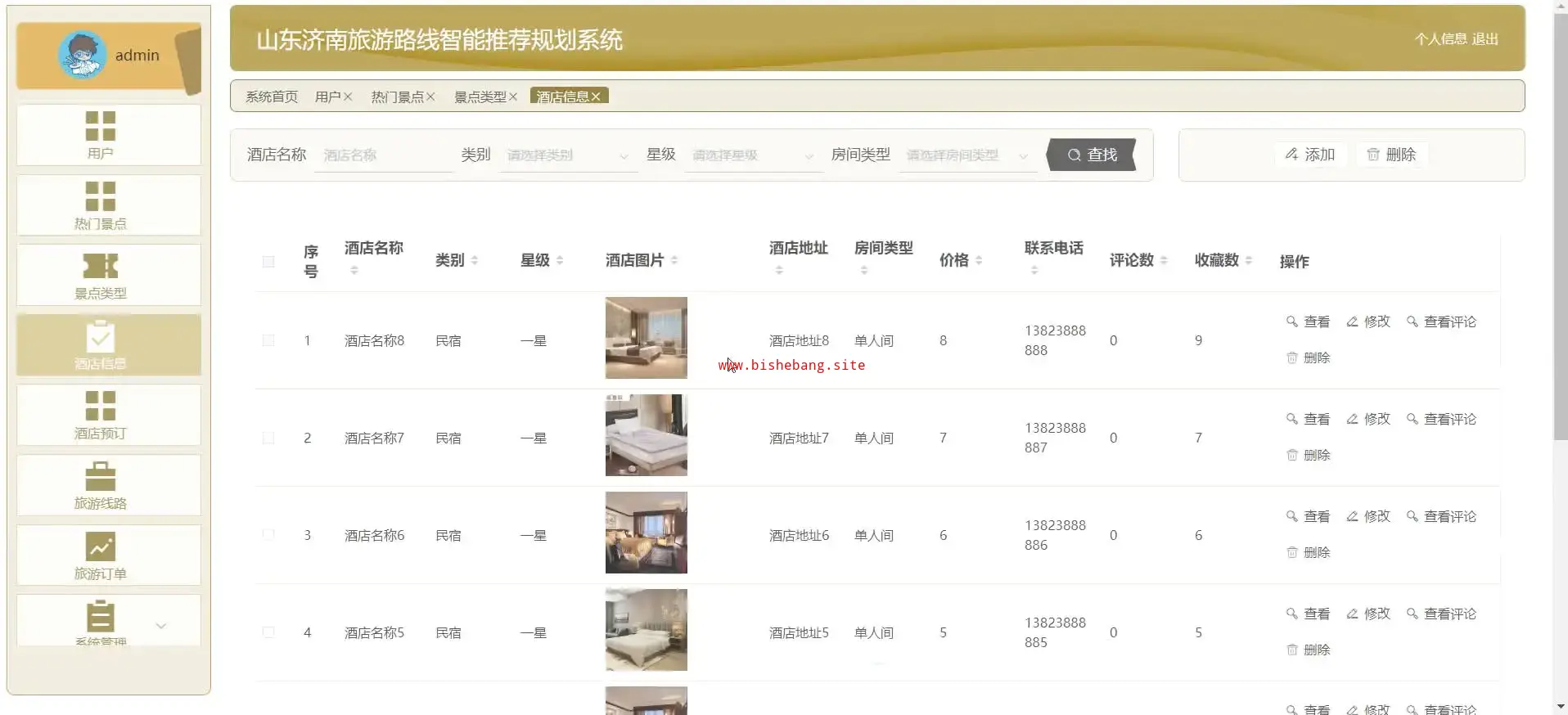Click the admin avatar picture
Screen dimensions: 1568x715
83,55
